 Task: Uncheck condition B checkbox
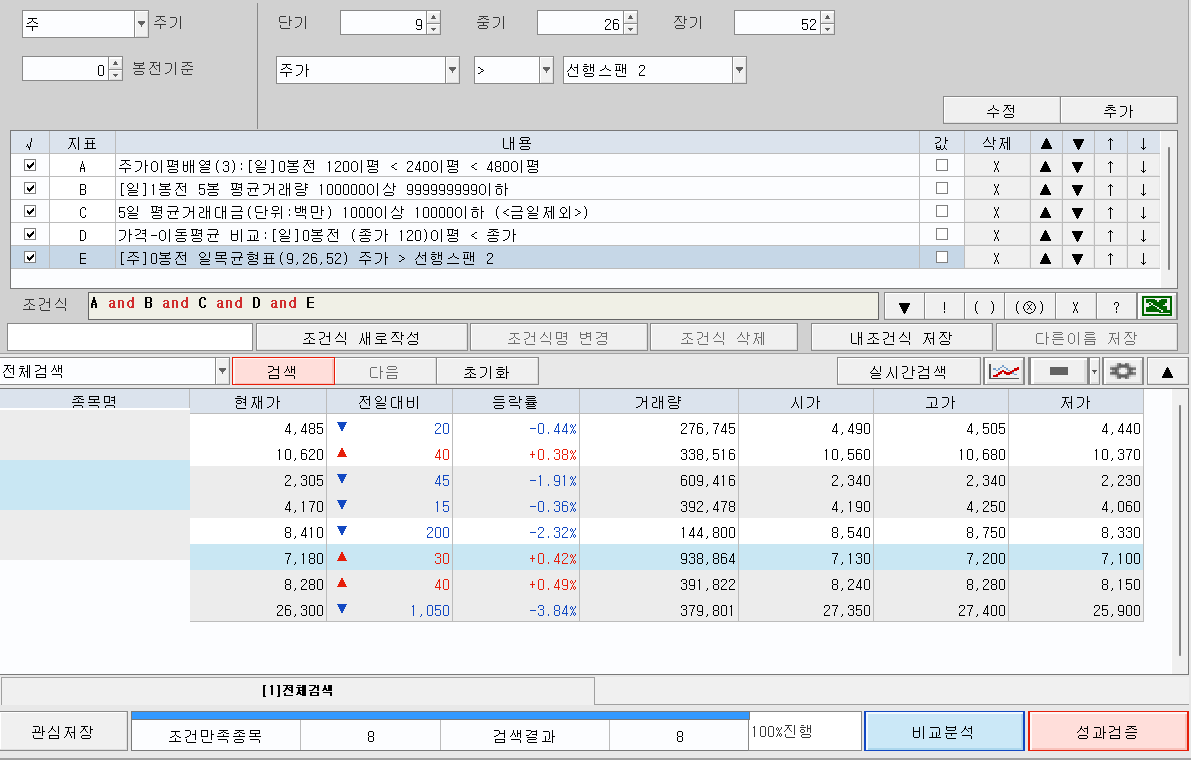[30, 188]
